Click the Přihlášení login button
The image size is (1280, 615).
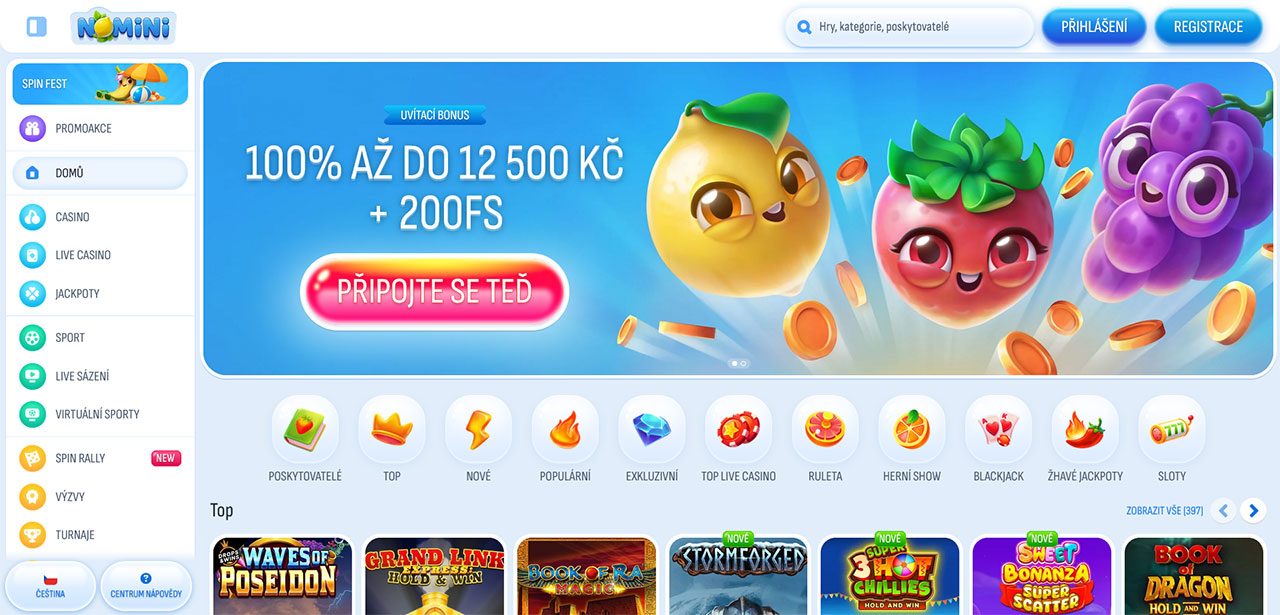pyautogui.click(x=1094, y=27)
